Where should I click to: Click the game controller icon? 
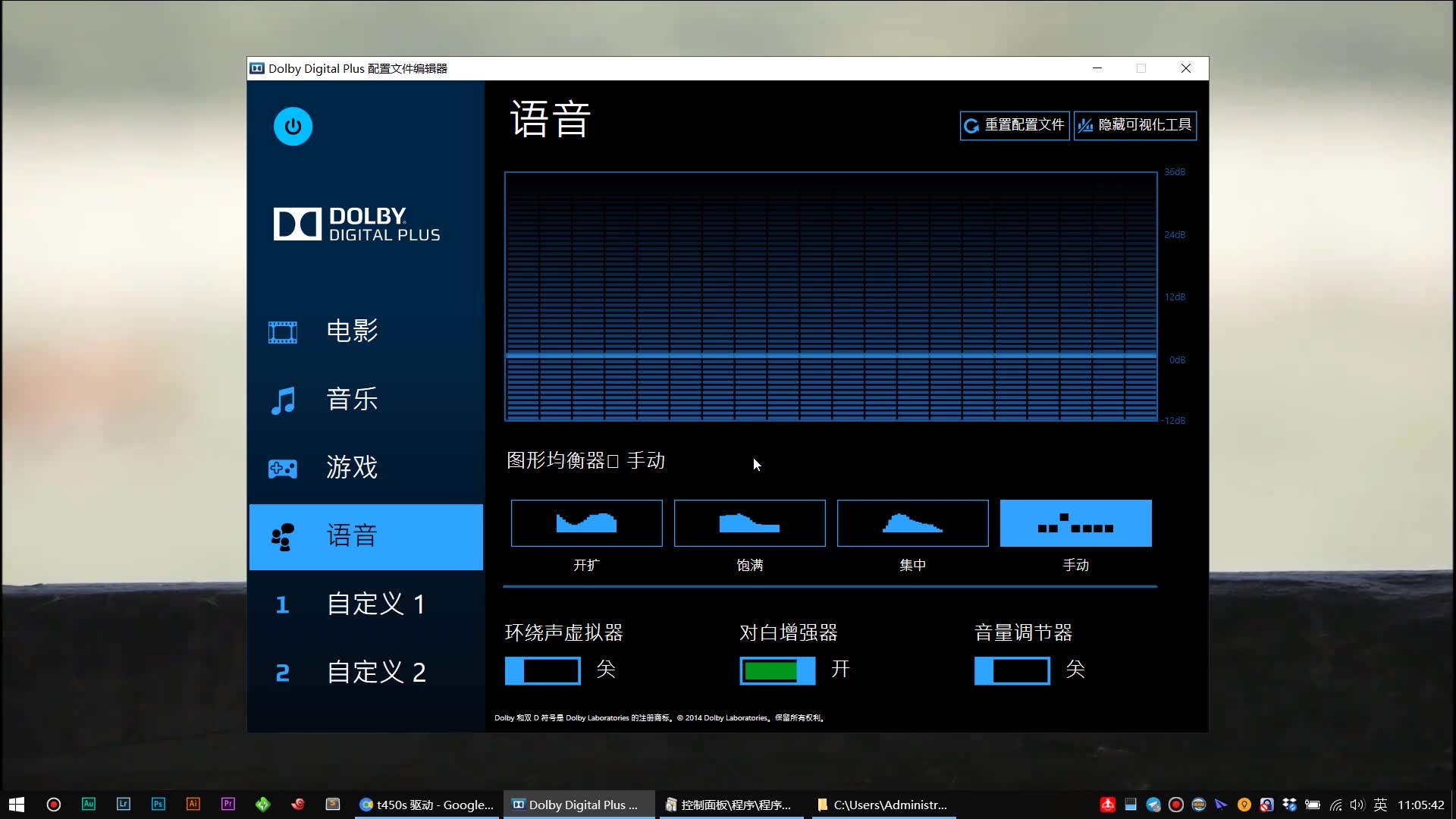(283, 469)
